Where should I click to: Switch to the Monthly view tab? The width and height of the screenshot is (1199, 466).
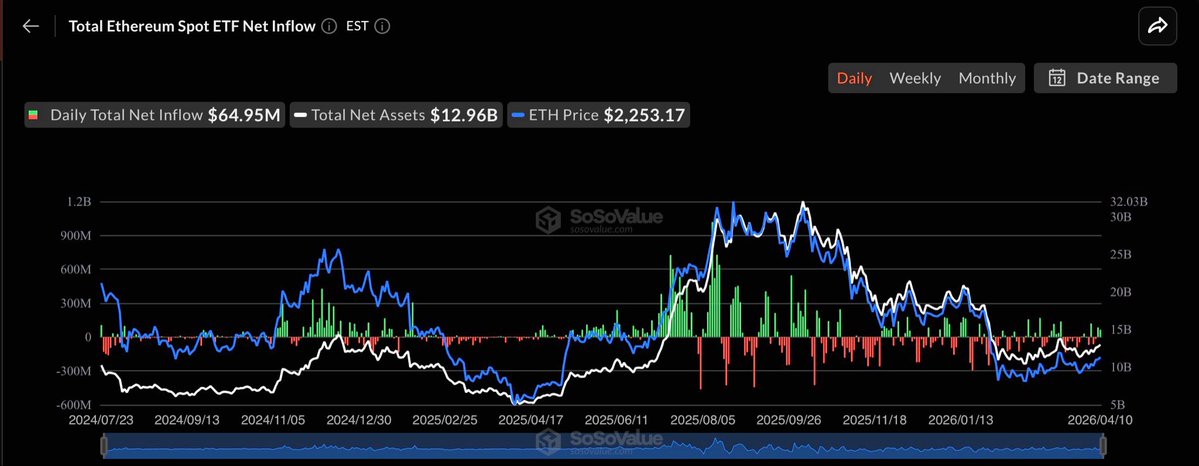coord(987,78)
